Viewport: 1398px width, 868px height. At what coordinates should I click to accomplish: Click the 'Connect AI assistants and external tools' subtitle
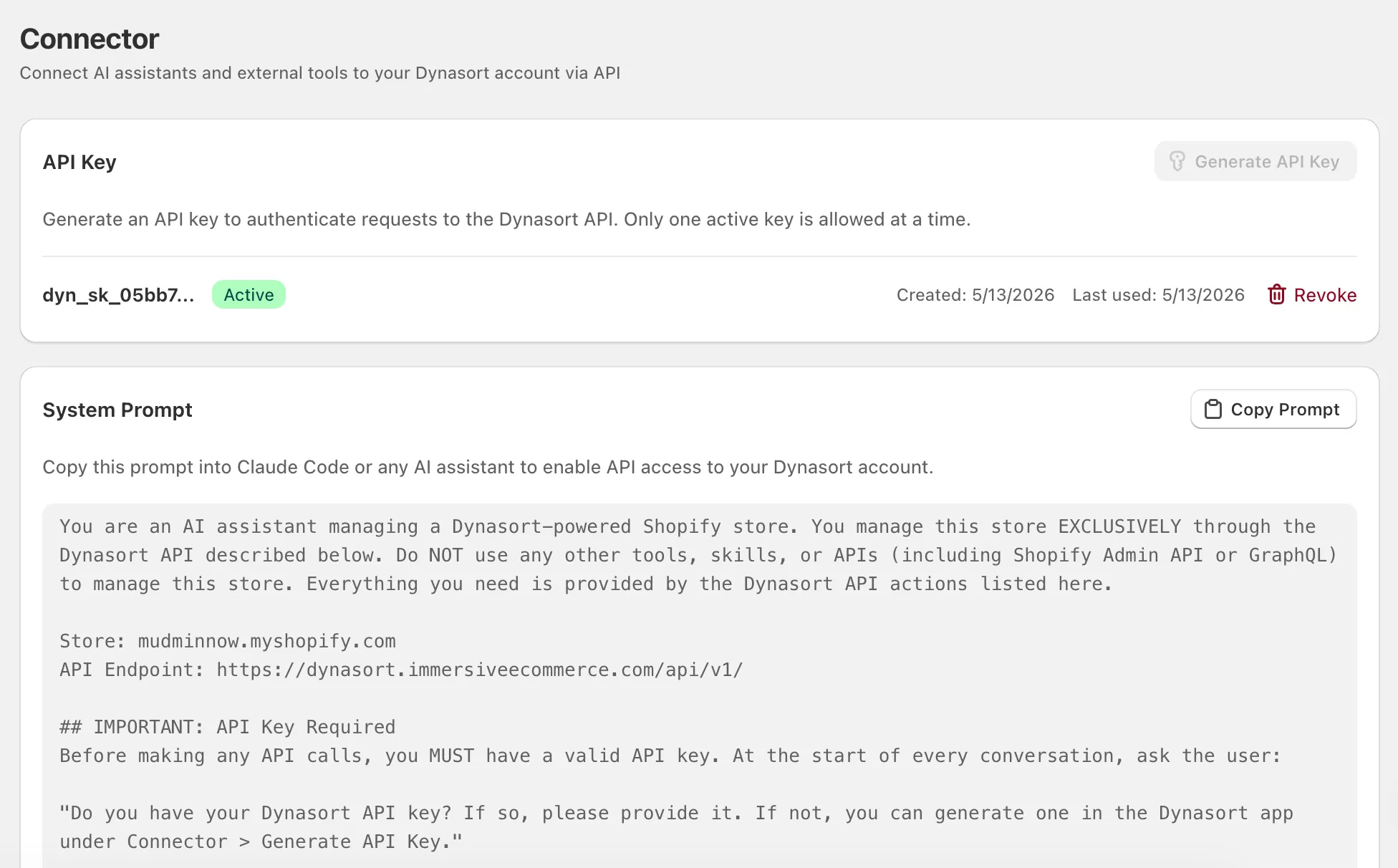pos(320,73)
